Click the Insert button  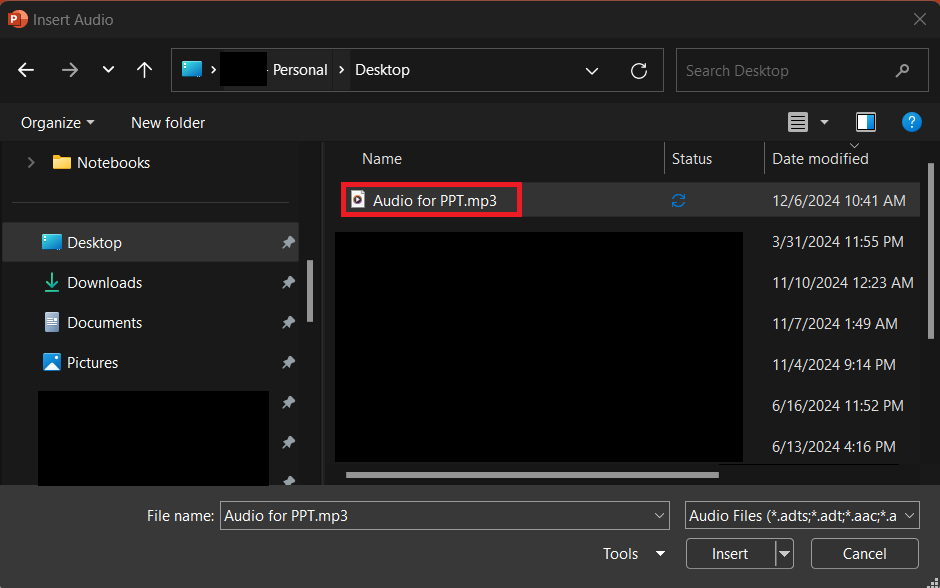point(730,554)
